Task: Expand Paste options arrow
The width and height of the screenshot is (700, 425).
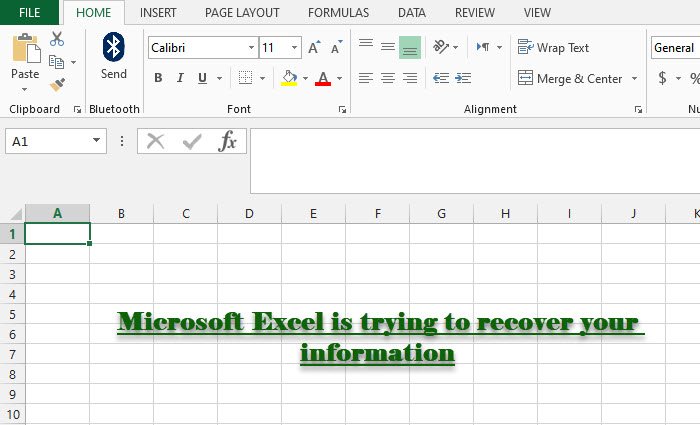Action: coord(25,89)
